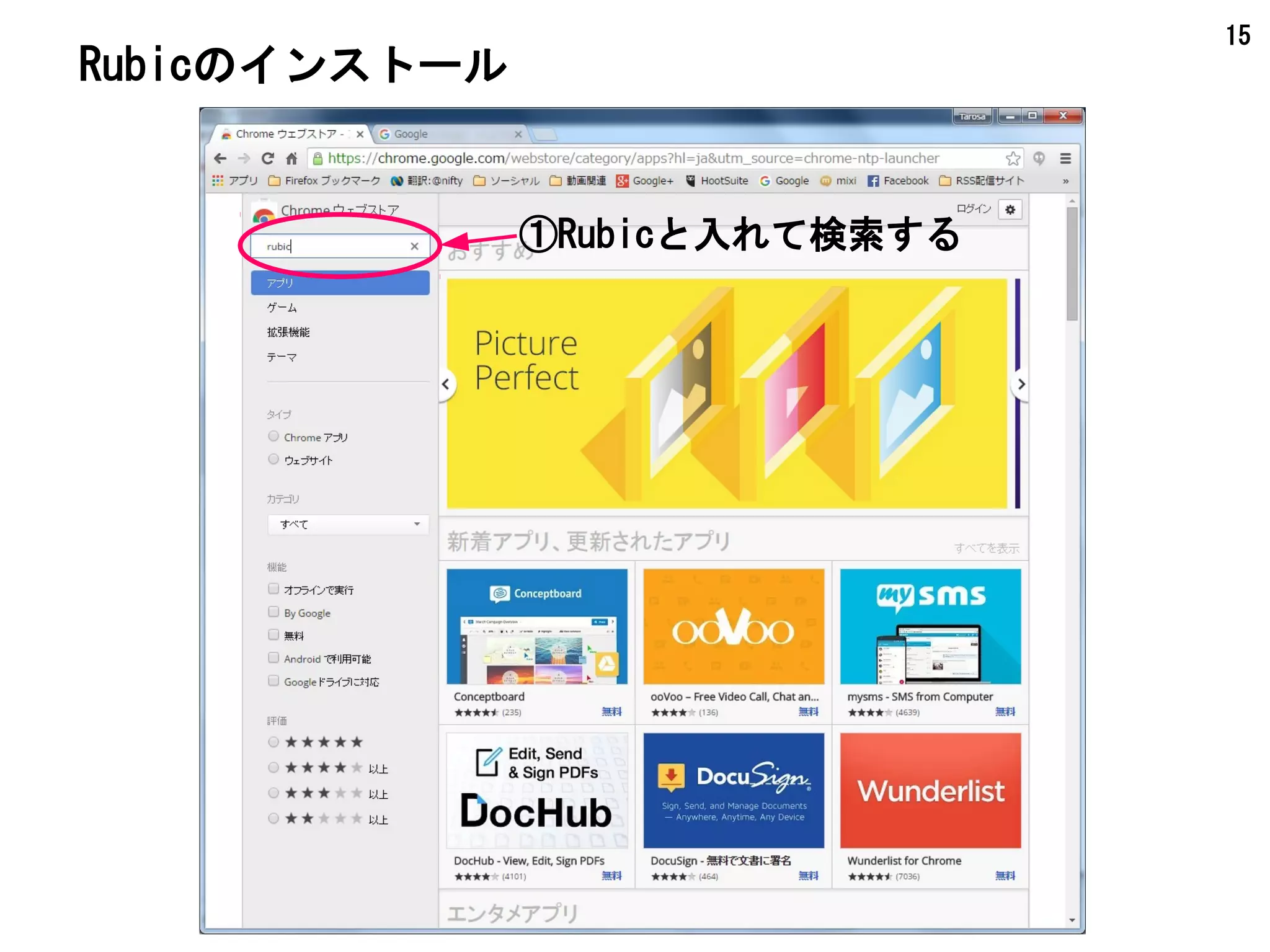
Task: Select the テーマ category in sidebar
Action: tap(282, 357)
